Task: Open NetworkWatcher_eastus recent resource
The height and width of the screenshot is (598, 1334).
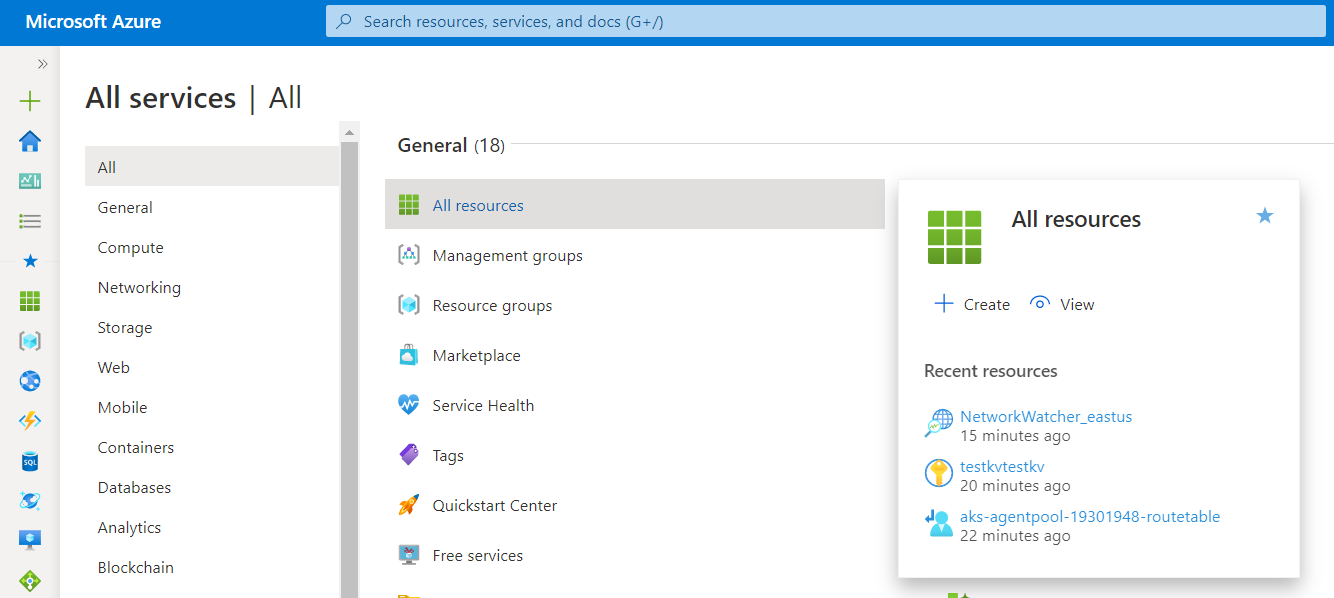Action: [x=1045, y=417]
